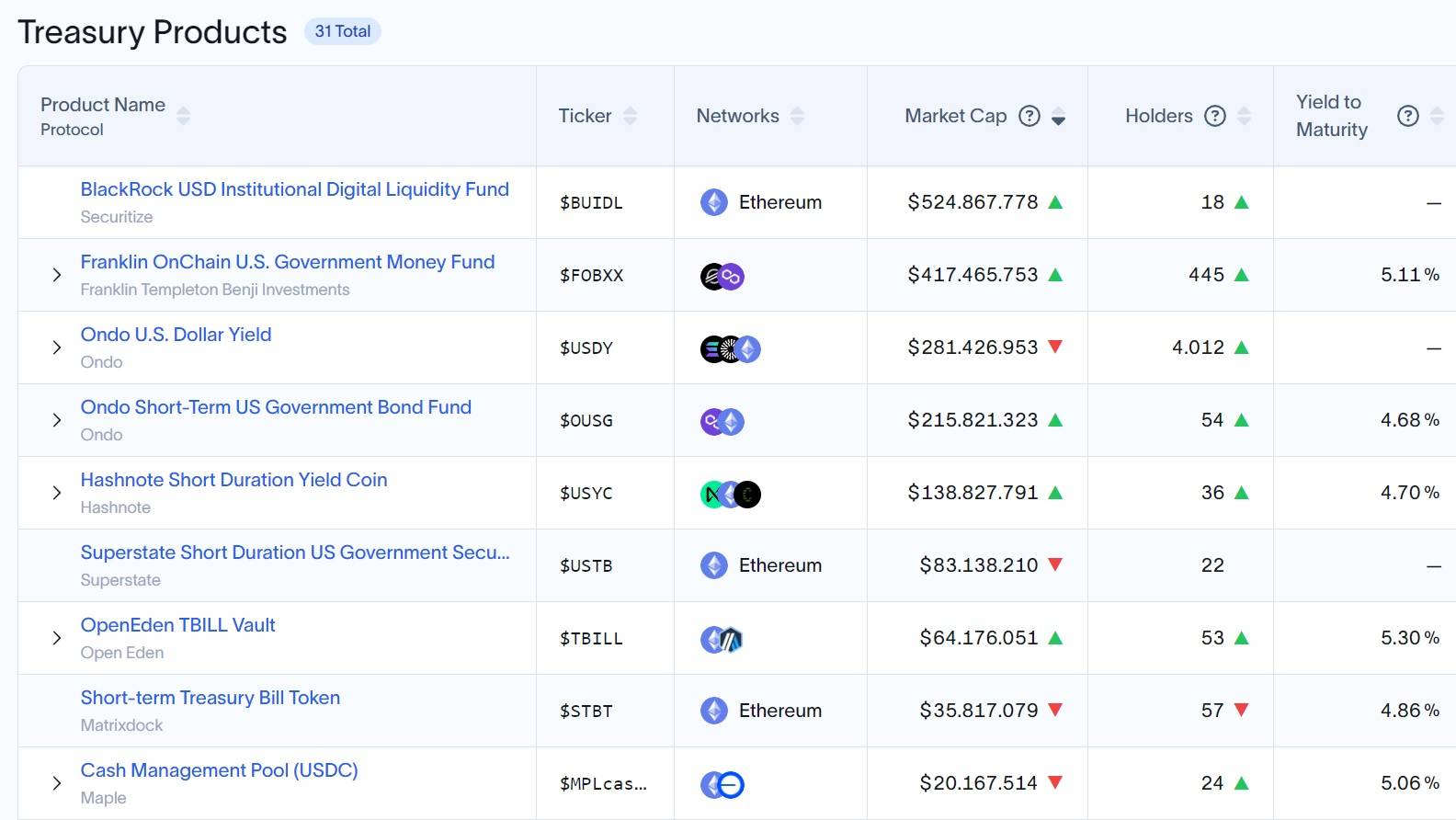1456x820 pixels.
Task: Open Hashnote Short Duration Yield Coin
Action: (233, 480)
